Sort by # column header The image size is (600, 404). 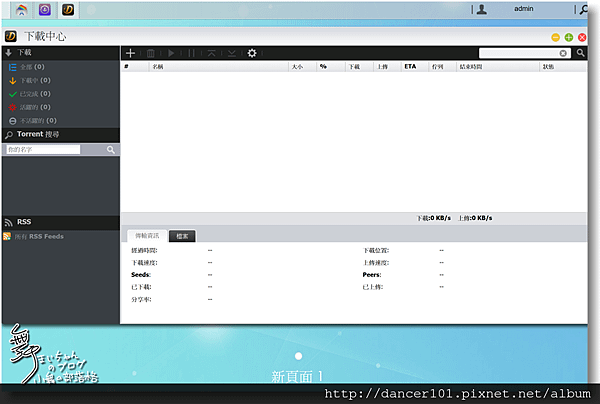pos(135,67)
